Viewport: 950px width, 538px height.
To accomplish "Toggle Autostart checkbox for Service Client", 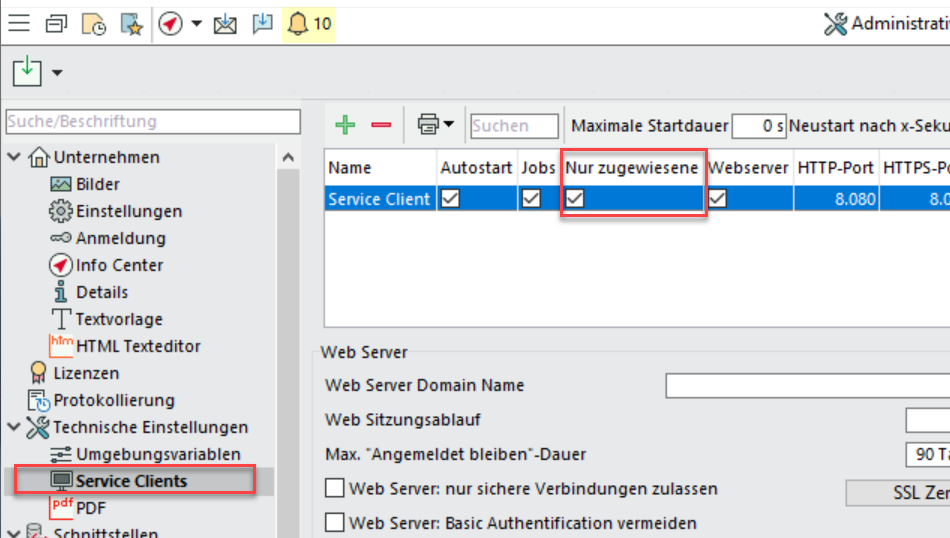I will pos(451,199).
